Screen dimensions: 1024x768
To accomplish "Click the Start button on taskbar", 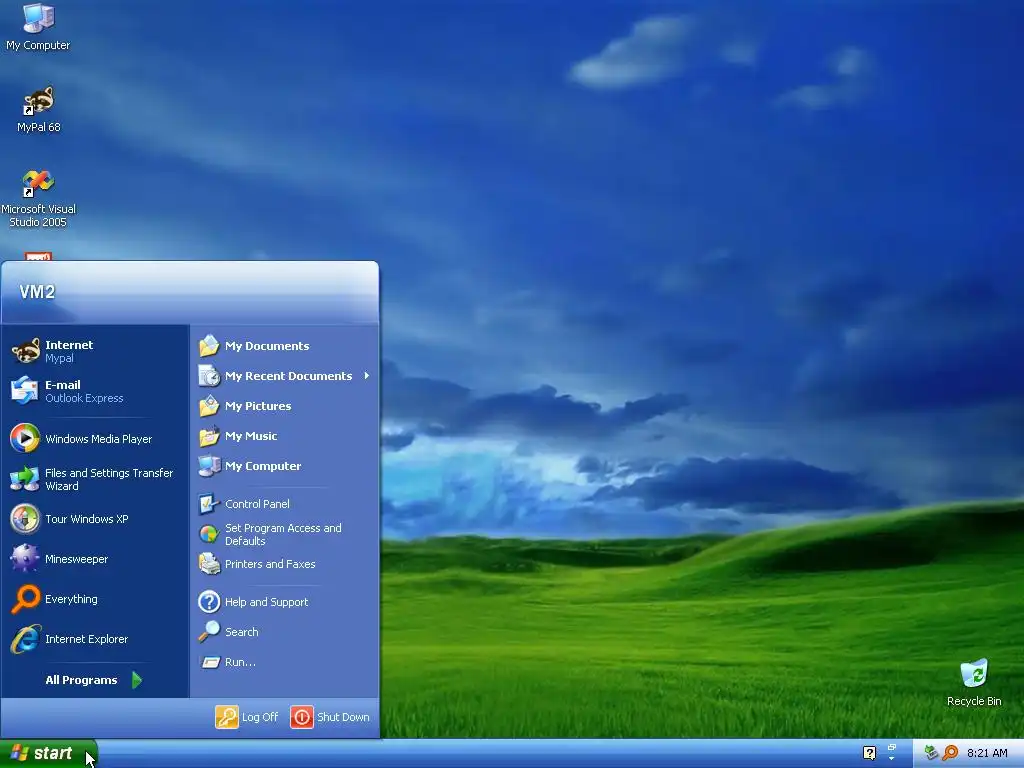I will point(48,753).
